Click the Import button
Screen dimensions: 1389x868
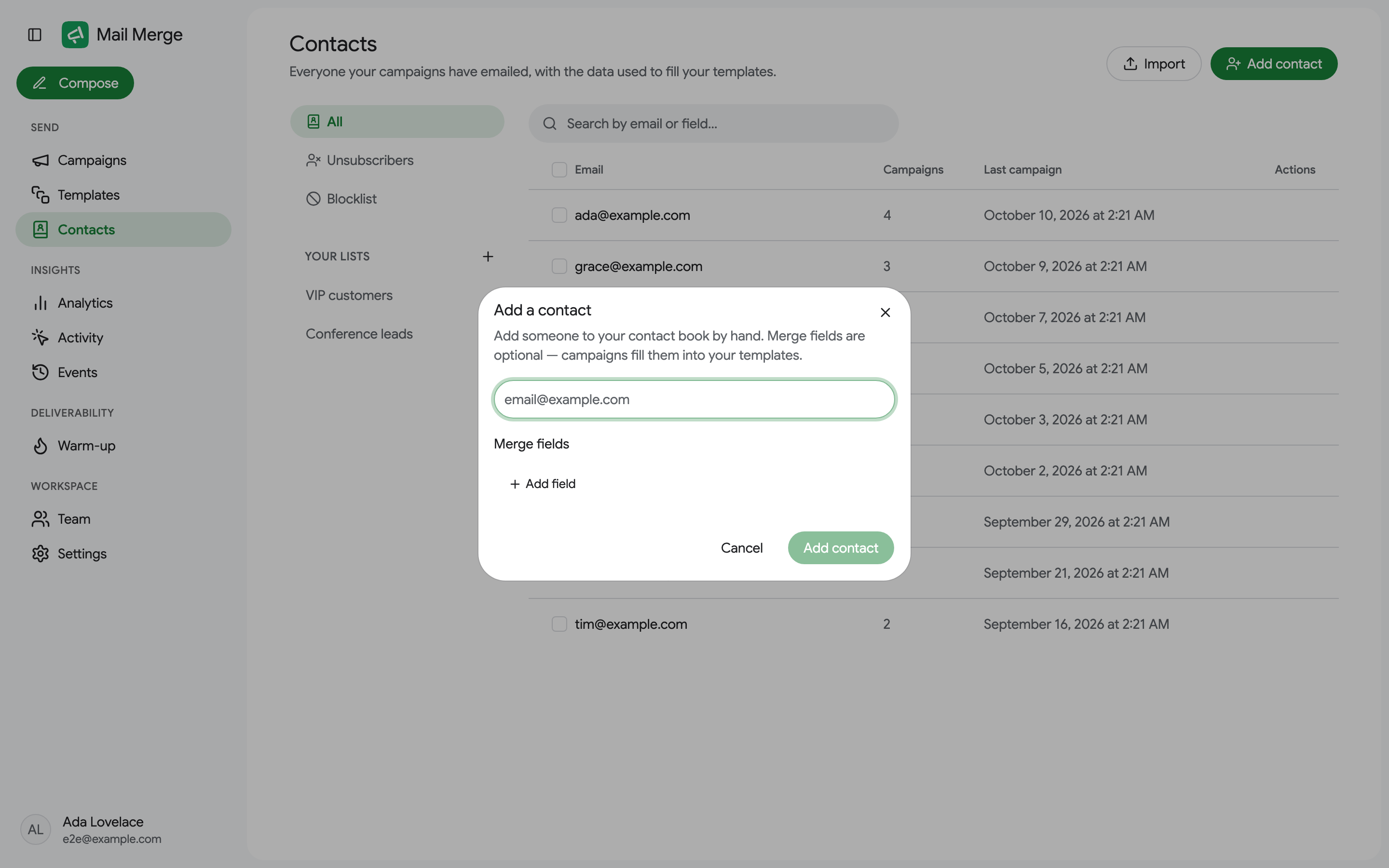[x=1154, y=64]
